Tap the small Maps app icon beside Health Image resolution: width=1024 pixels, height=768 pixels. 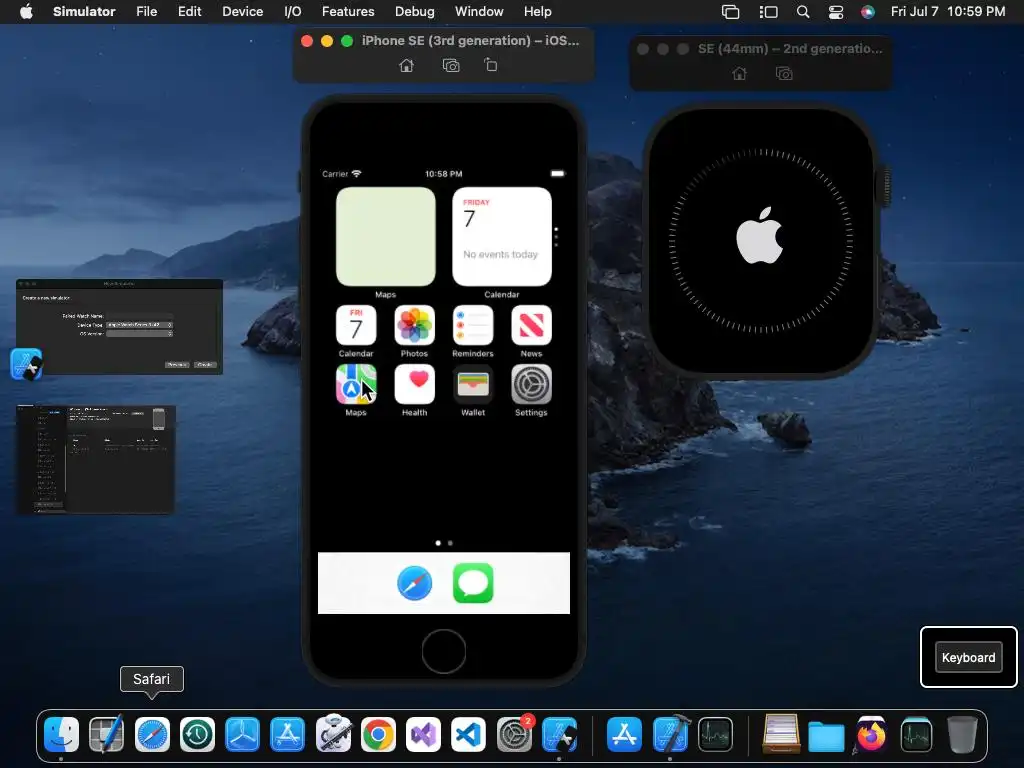pos(356,384)
